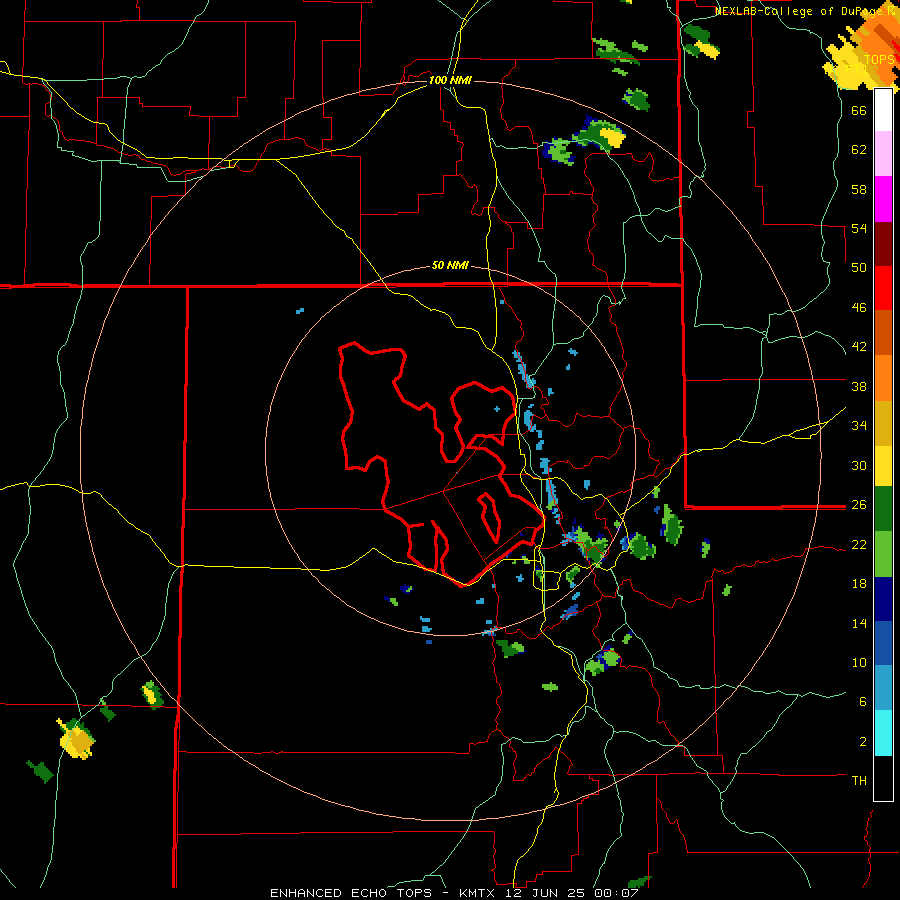The image size is (900, 900).
Task: Click the legend value '62'
Action: tap(859, 150)
